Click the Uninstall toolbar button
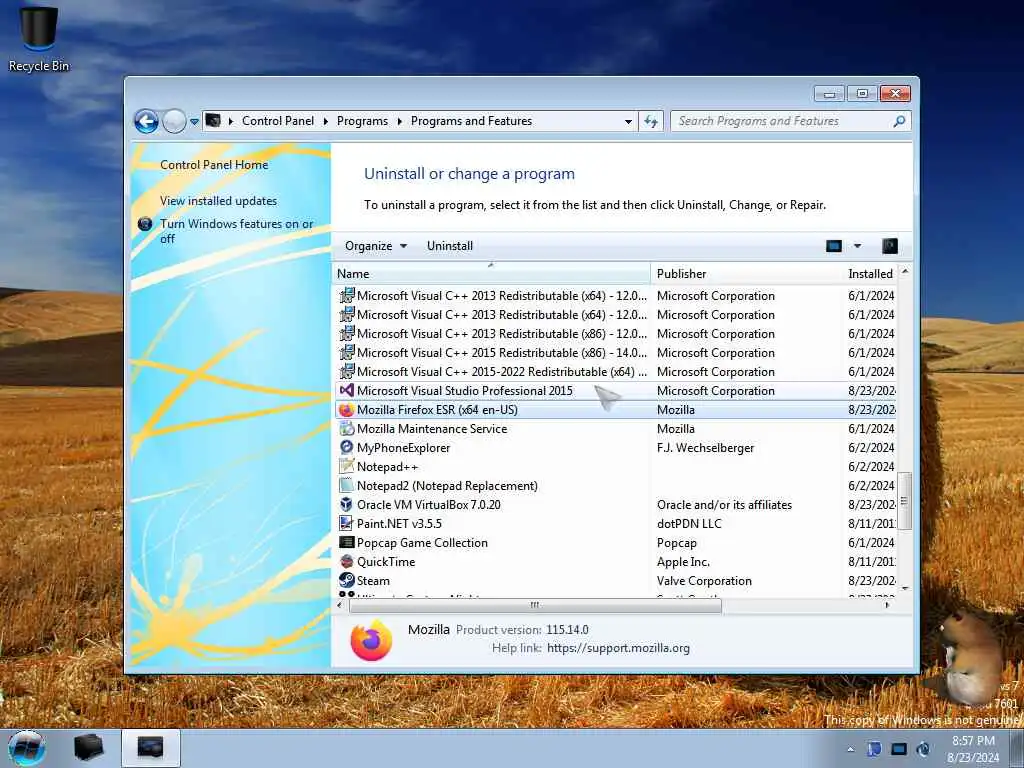Image resolution: width=1024 pixels, height=768 pixels. coord(449,246)
